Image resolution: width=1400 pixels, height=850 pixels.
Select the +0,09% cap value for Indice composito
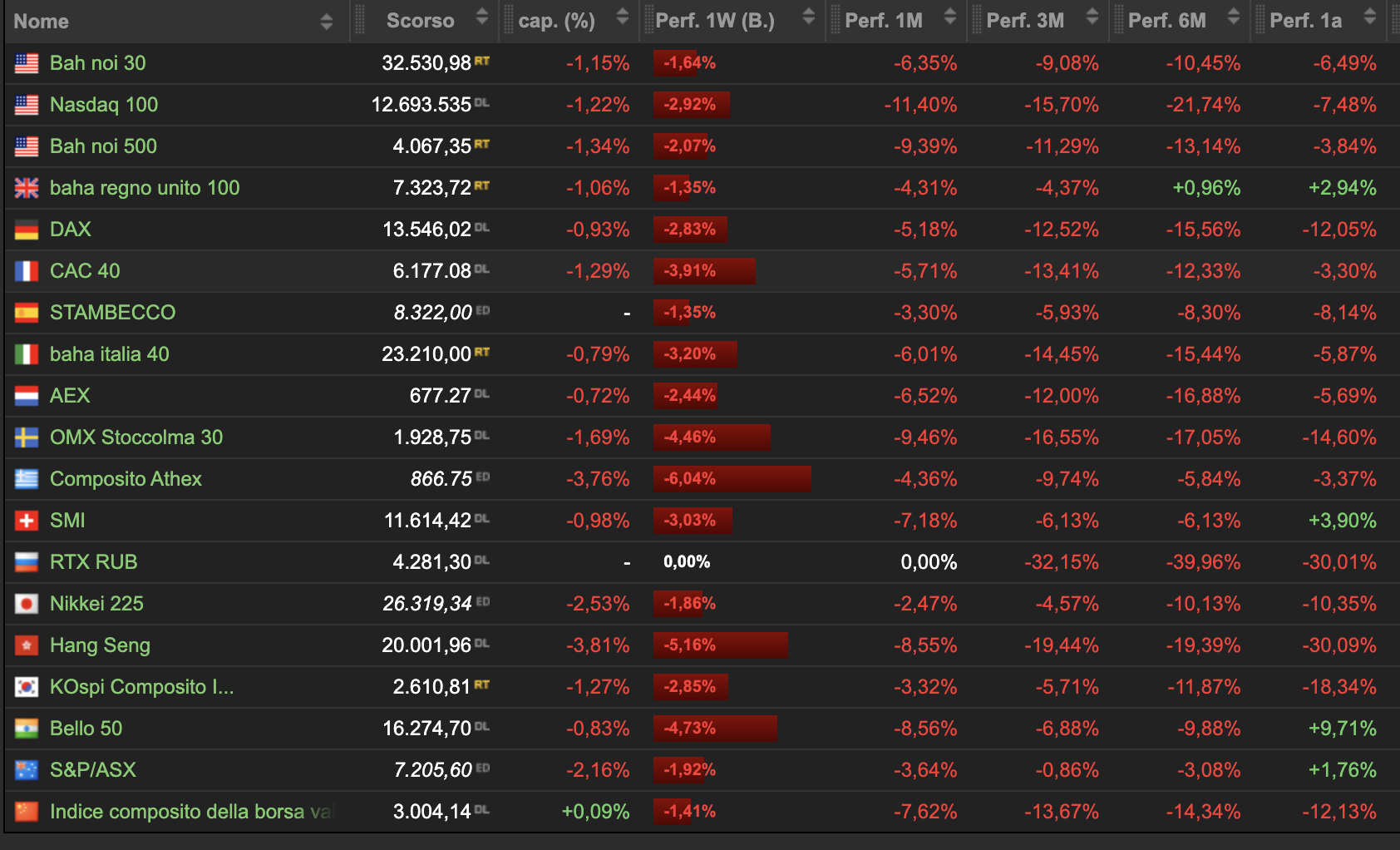596,812
